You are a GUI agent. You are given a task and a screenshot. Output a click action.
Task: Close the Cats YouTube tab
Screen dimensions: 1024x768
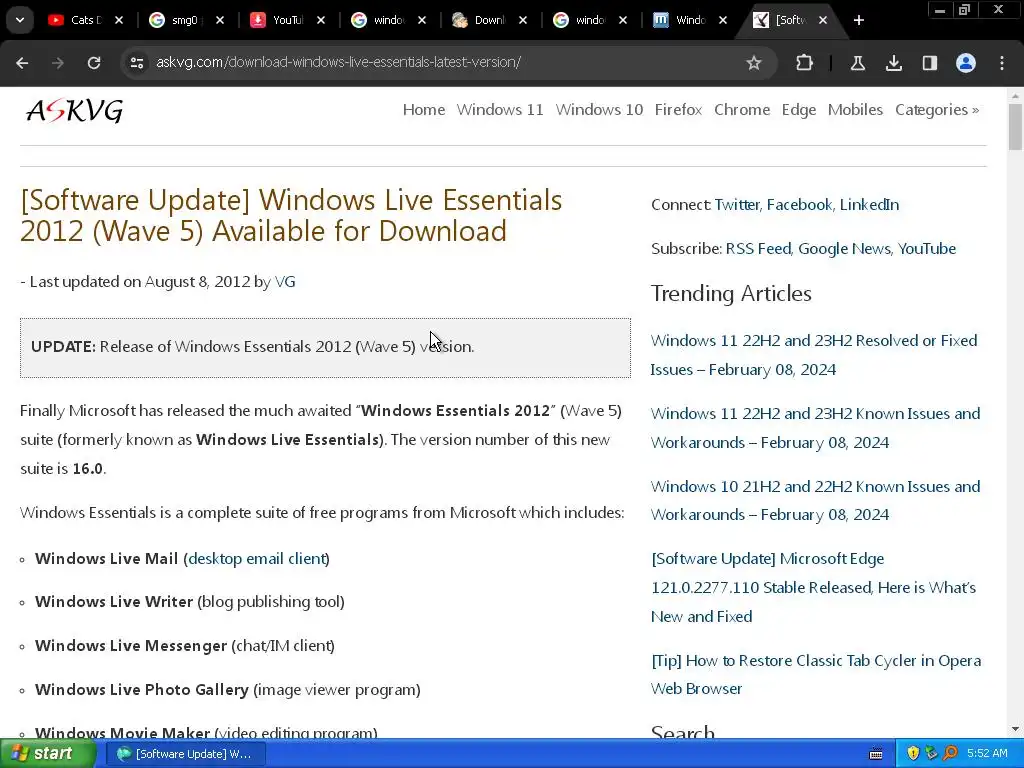(x=119, y=20)
